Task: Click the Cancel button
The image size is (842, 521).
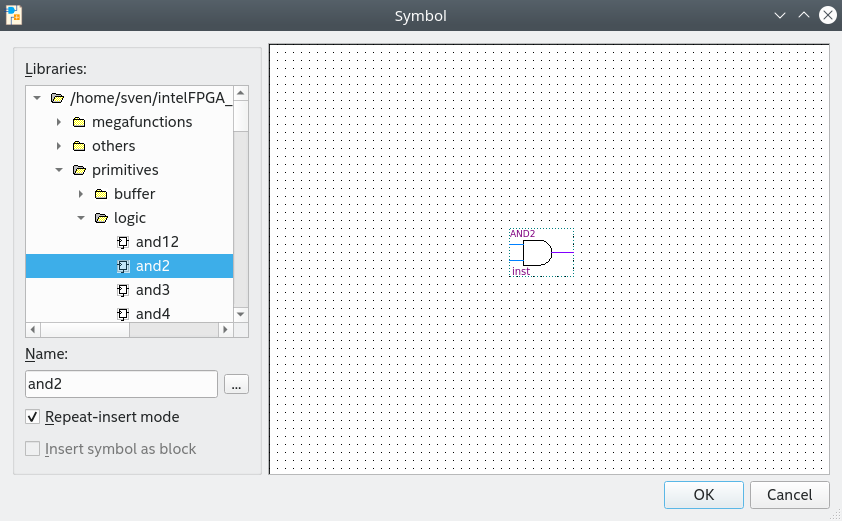Action: 789,495
